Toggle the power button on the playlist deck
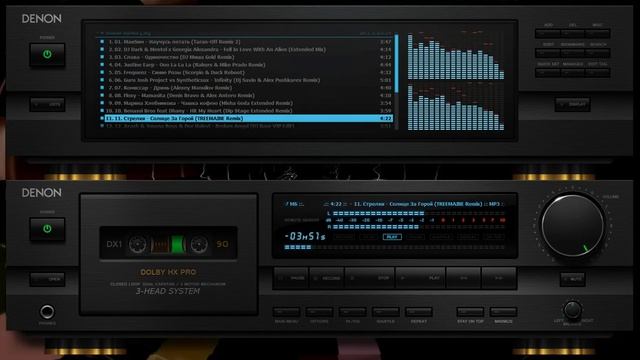Image resolution: width=640 pixels, height=360 pixels. pyautogui.click(x=47, y=54)
